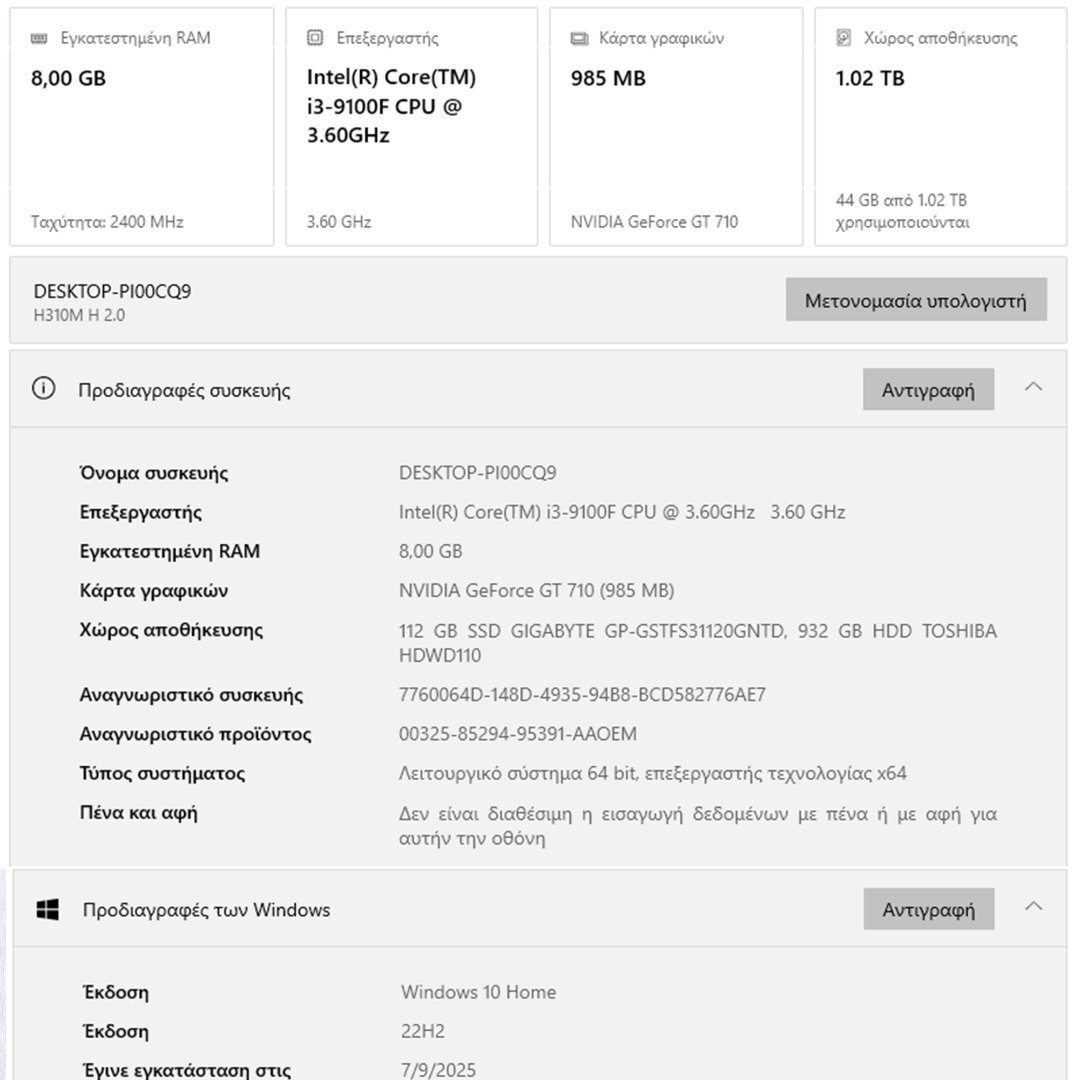Copy device specifications with Αντιγραφή button
1080x1080 pixels.
tap(928, 390)
